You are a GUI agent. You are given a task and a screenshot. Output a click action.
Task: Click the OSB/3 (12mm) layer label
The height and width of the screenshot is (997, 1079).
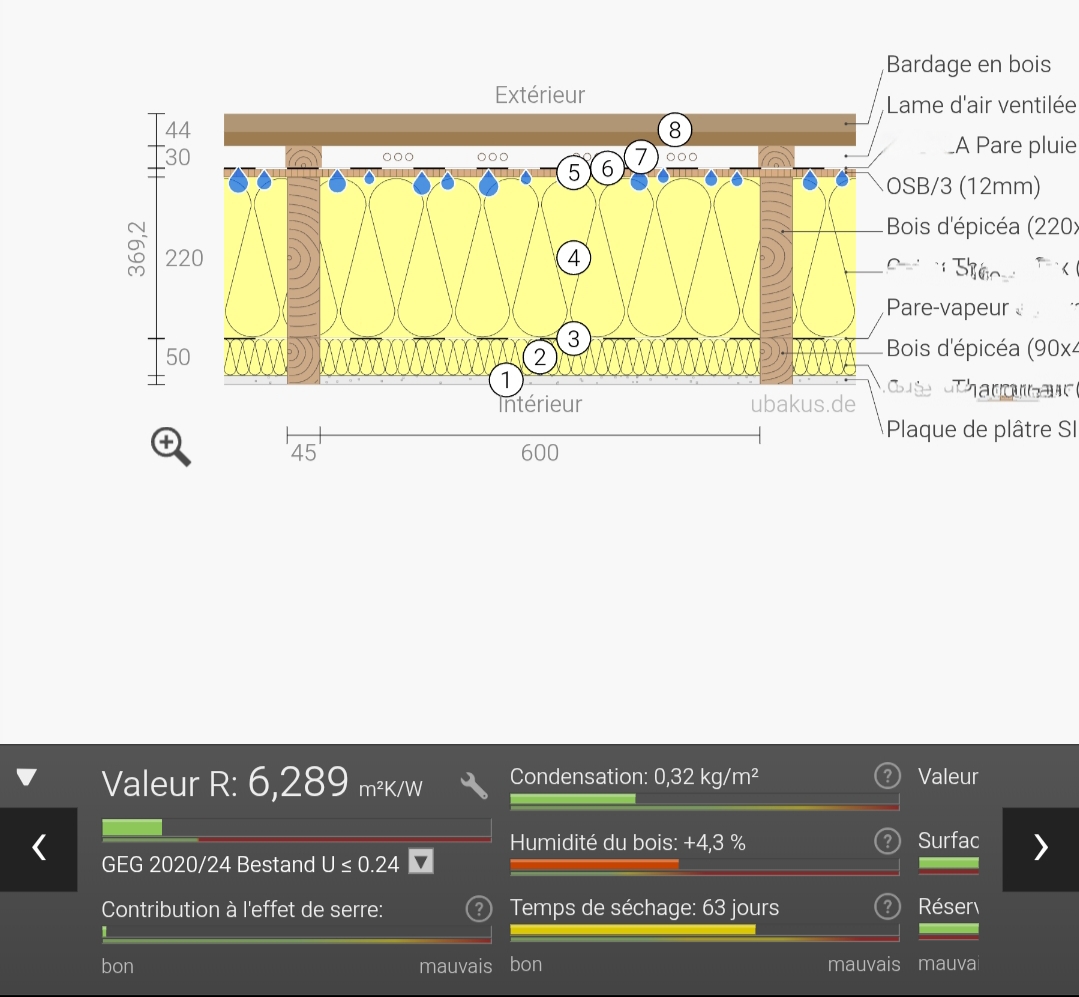point(963,186)
